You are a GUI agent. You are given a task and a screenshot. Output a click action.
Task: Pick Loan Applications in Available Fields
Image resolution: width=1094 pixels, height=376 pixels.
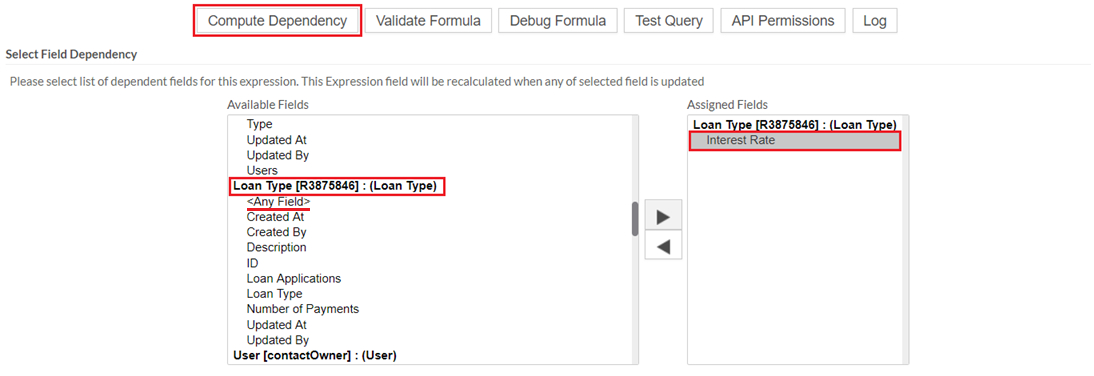pyautogui.click(x=294, y=278)
